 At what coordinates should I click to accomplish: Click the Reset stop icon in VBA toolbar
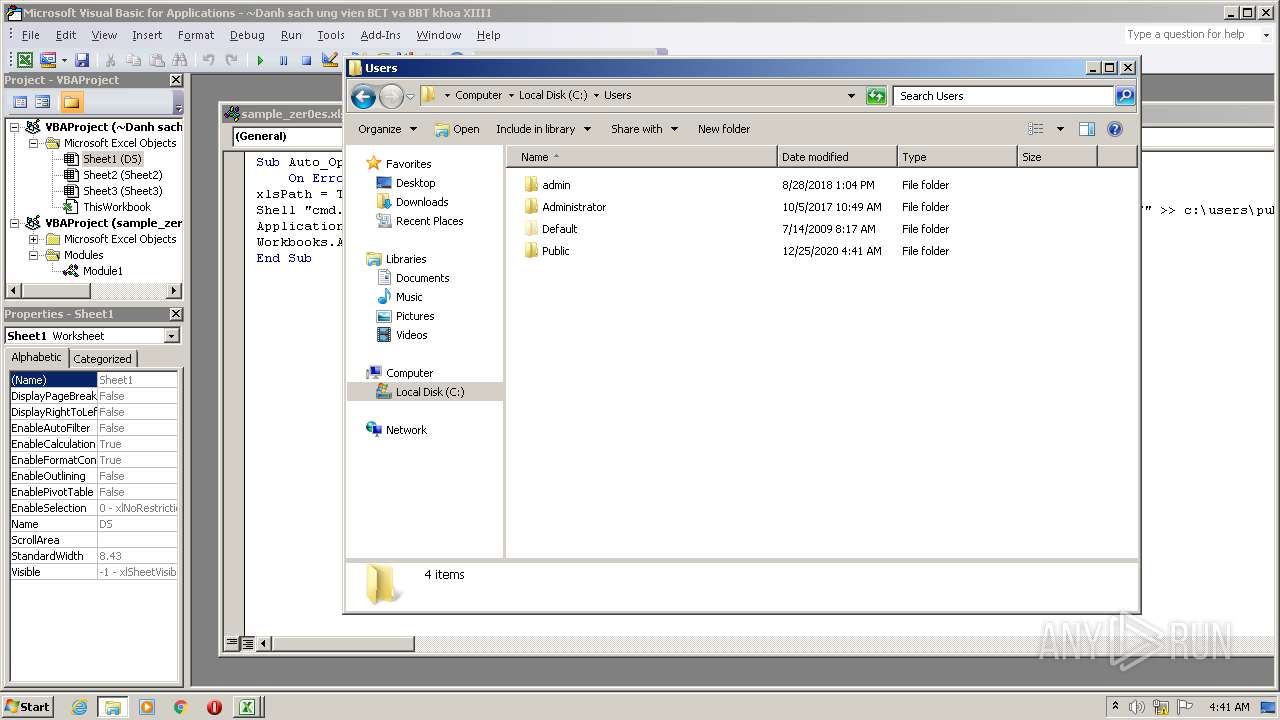[x=306, y=60]
